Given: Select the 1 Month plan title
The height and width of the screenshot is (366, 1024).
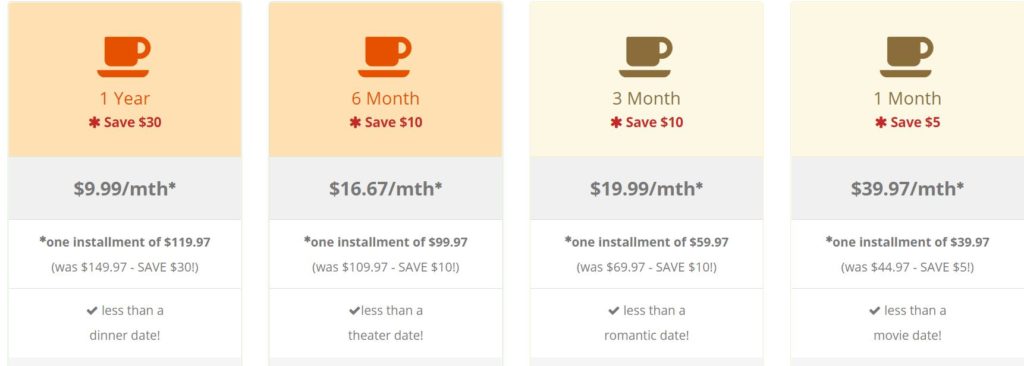Looking at the screenshot, I should [x=907, y=99].
